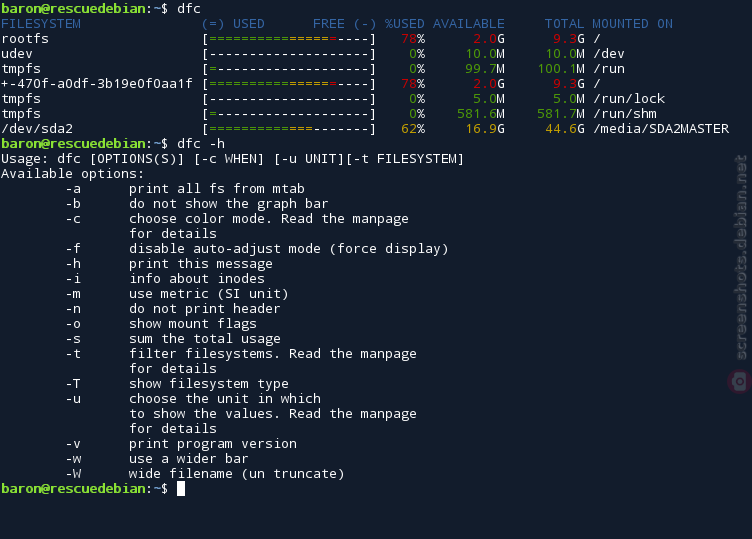This screenshot has width=752, height=539.
Task: Click the MOUNTED ON column header
Action: [x=632, y=24]
